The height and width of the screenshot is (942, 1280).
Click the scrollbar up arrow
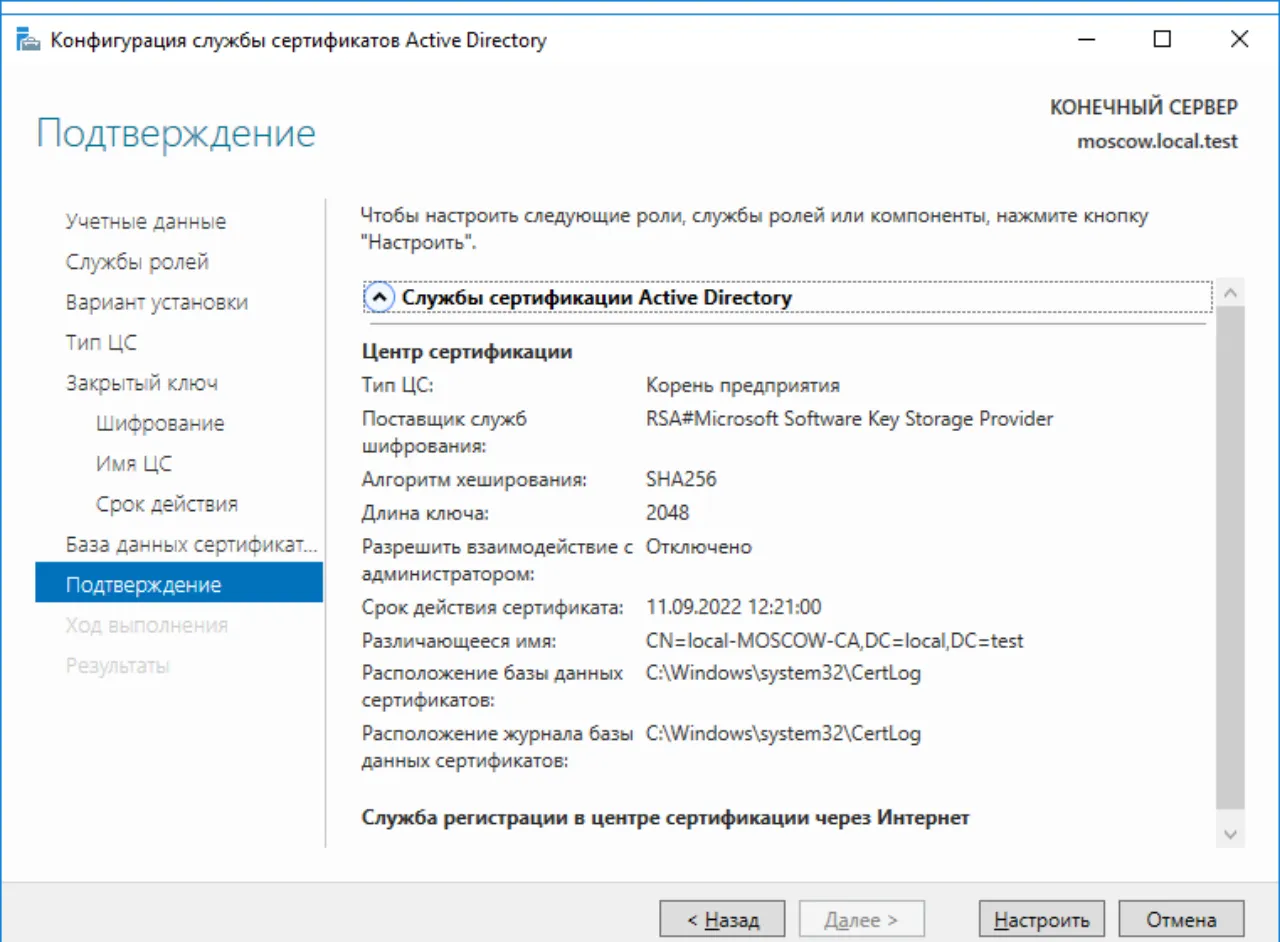pos(1230,294)
